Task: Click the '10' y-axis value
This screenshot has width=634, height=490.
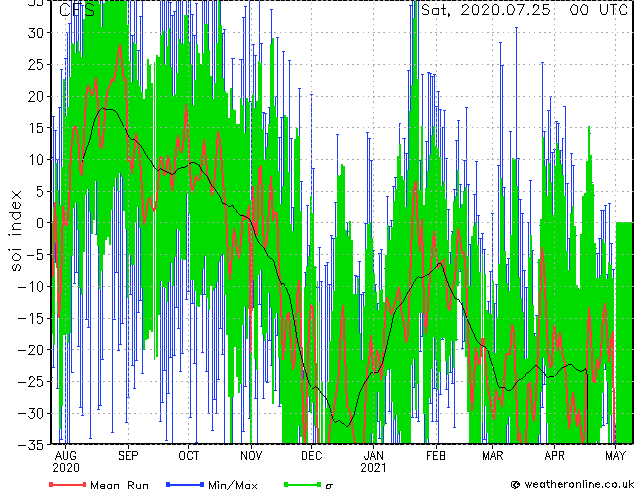Action: pos(36,159)
